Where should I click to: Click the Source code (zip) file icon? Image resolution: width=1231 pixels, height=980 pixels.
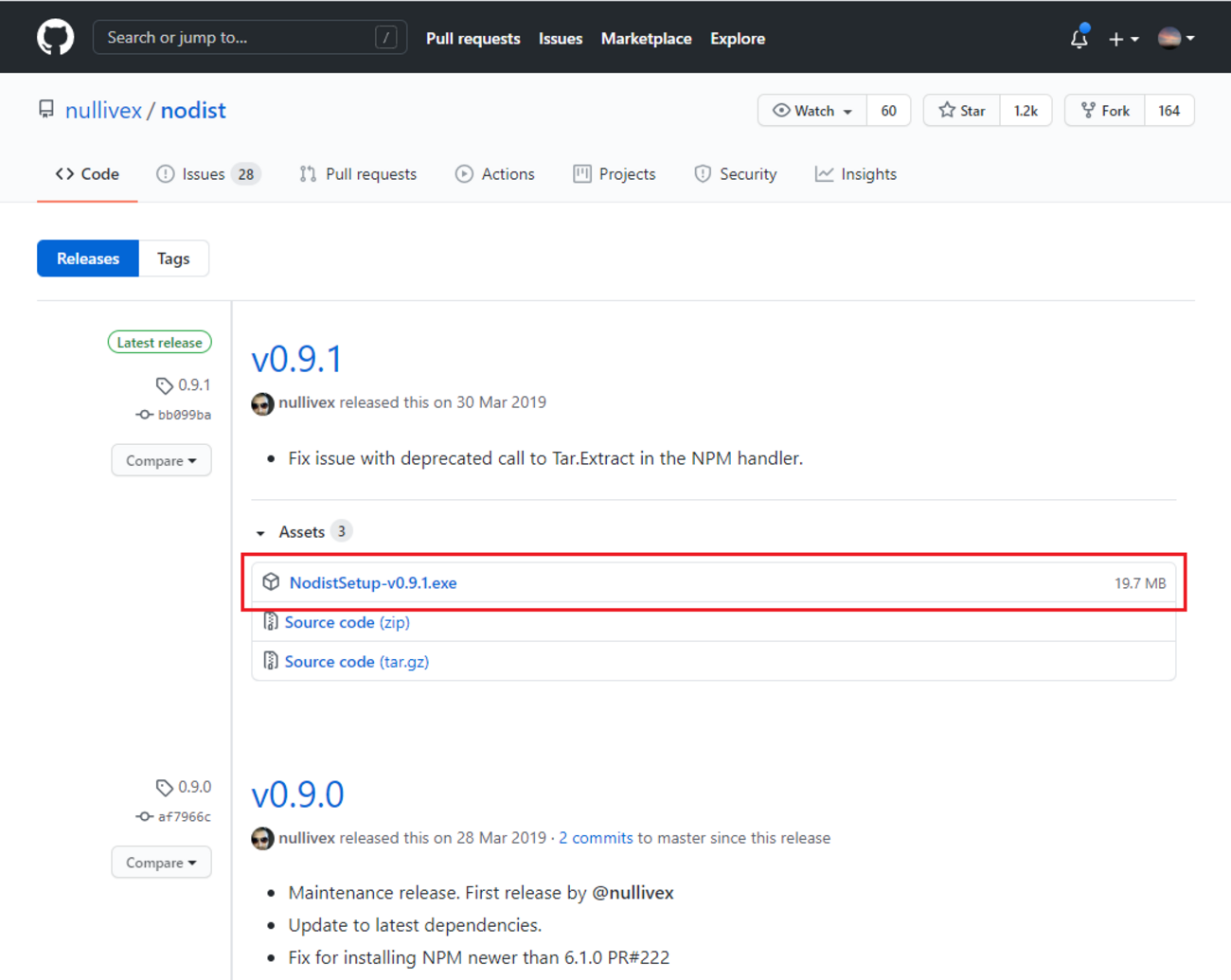[271, 622]
